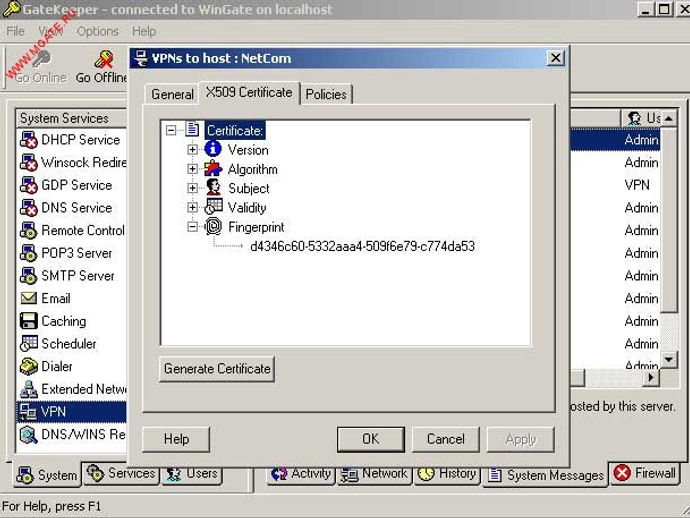
Task: Click the scroll-right arrow in users list
Action: [651, 377]
